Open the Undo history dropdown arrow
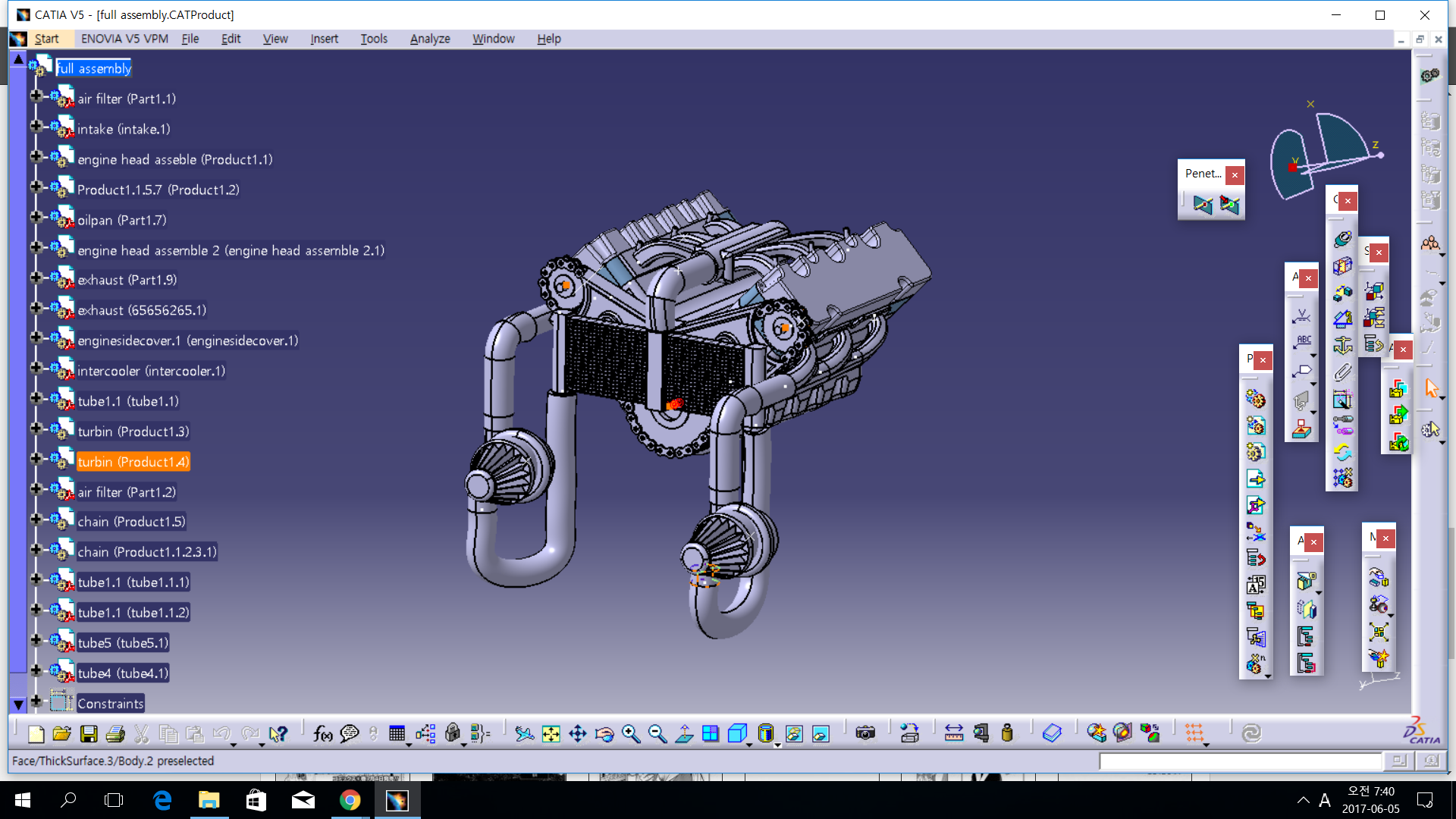This screenshot has width=1456, height=819. (234, 745)
